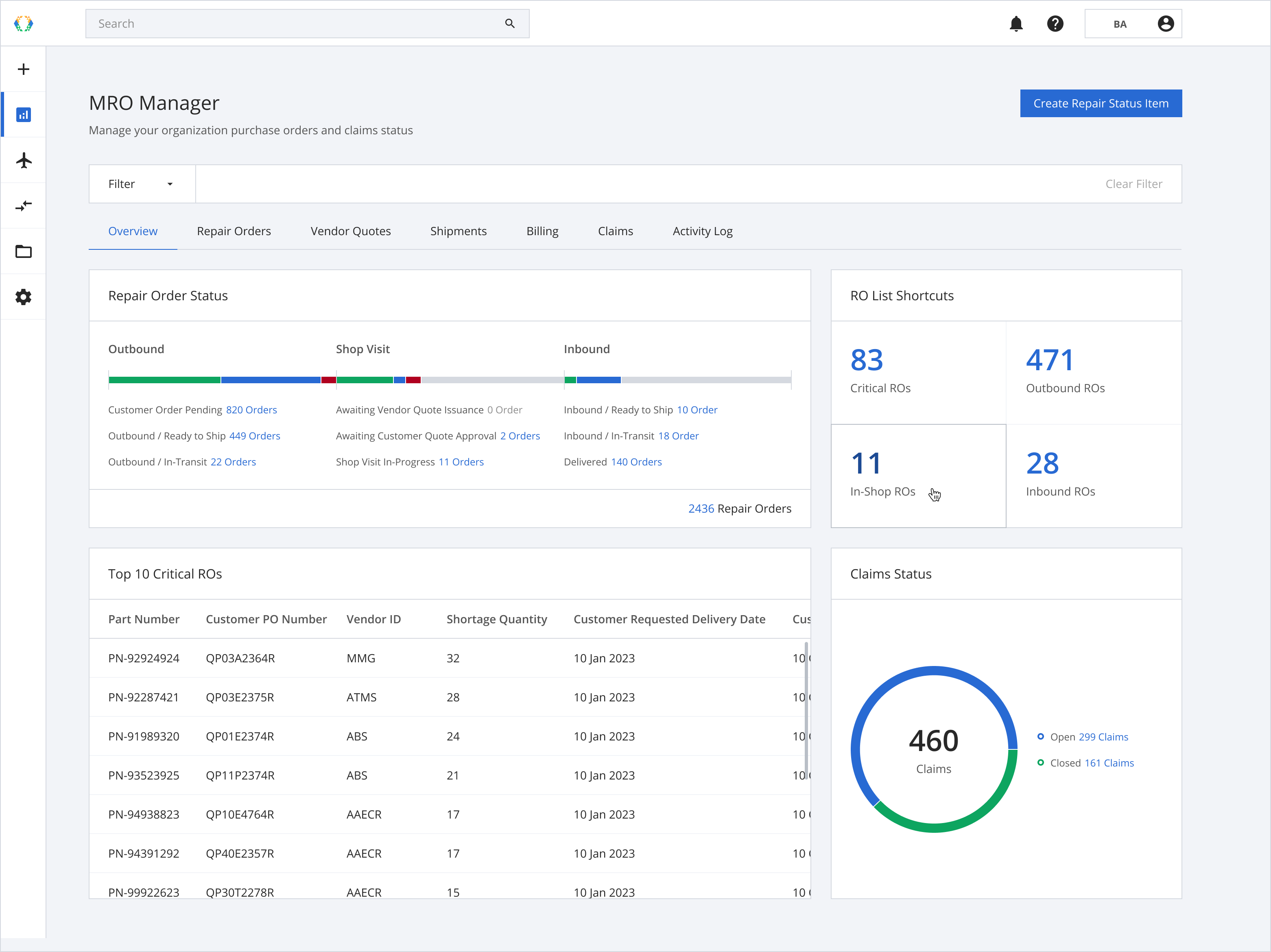Viewport: 1271px width, 952px height.
Task: Open the notifications bell
Action: (x=1016, y=24)
